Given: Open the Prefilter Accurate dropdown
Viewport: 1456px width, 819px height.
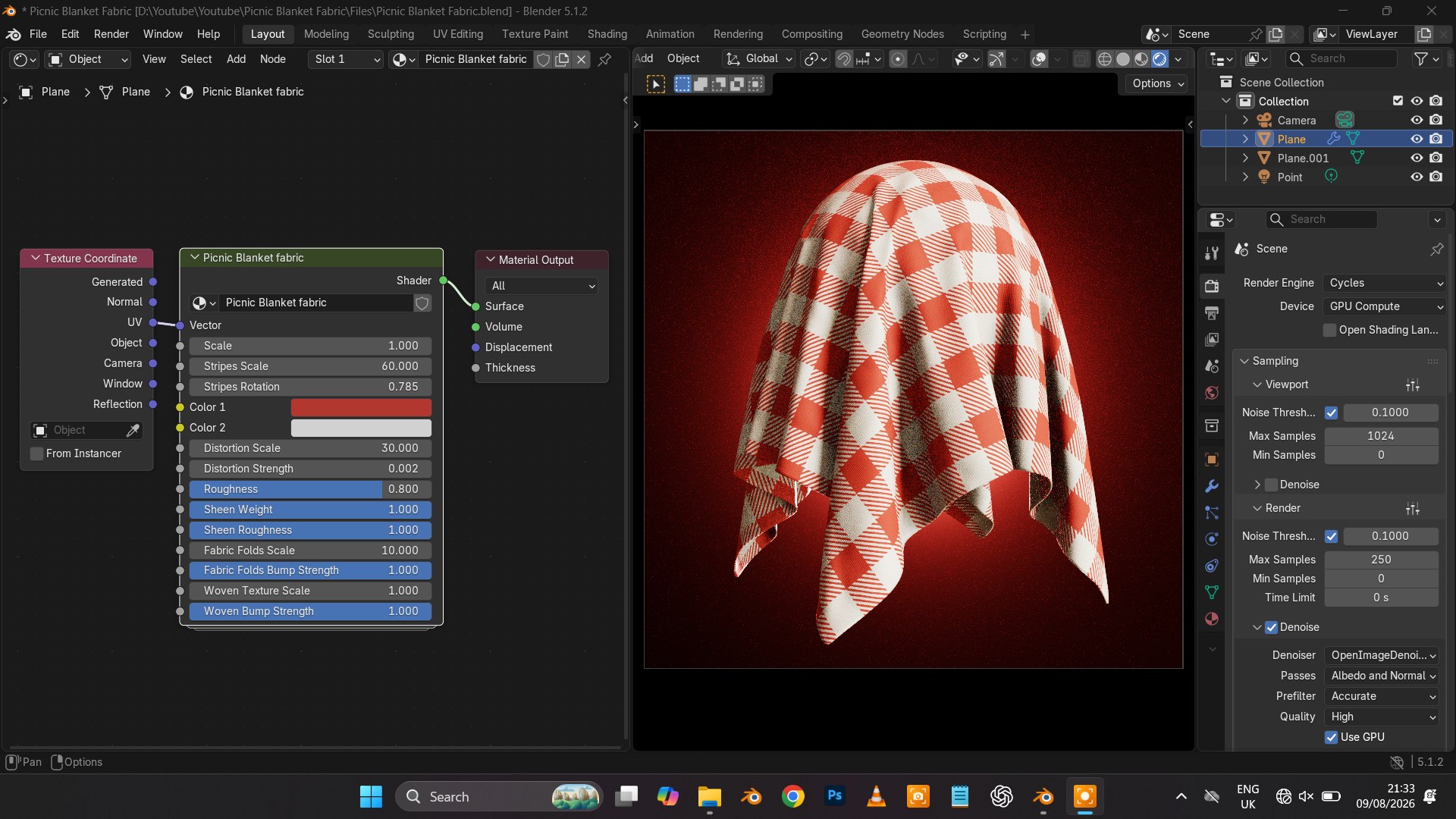Looking at the screenshot, I should [x=1382, y=696].
